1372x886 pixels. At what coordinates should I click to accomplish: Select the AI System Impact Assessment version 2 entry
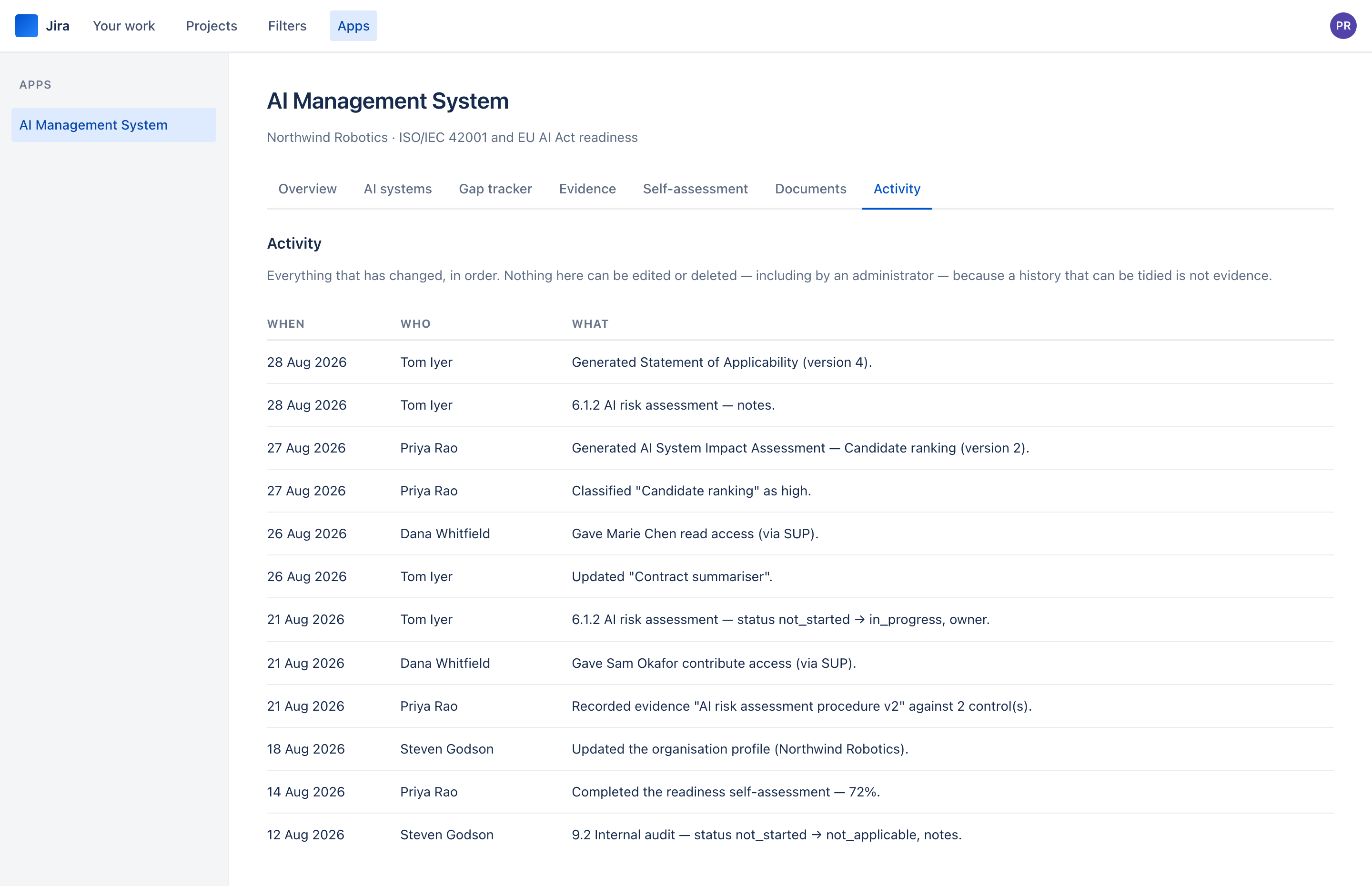coord(800,448)
